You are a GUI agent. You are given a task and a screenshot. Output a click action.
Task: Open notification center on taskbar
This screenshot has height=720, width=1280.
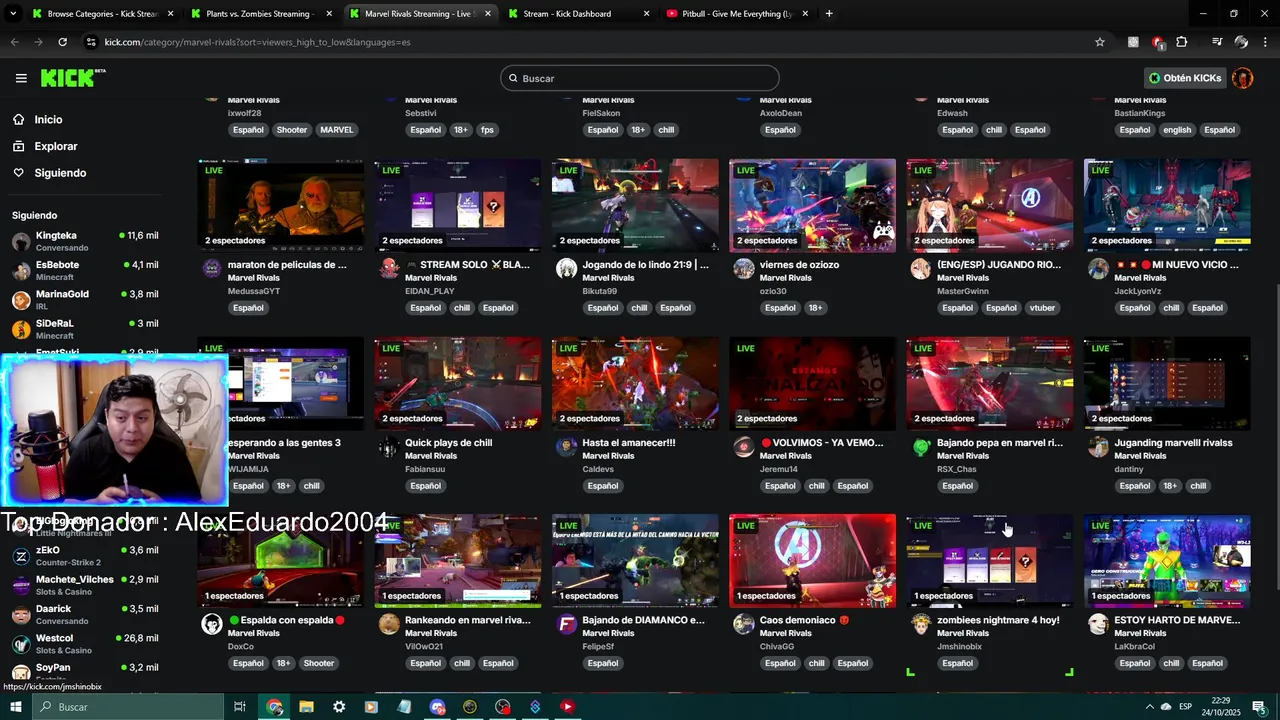(x=1259, y=707)
